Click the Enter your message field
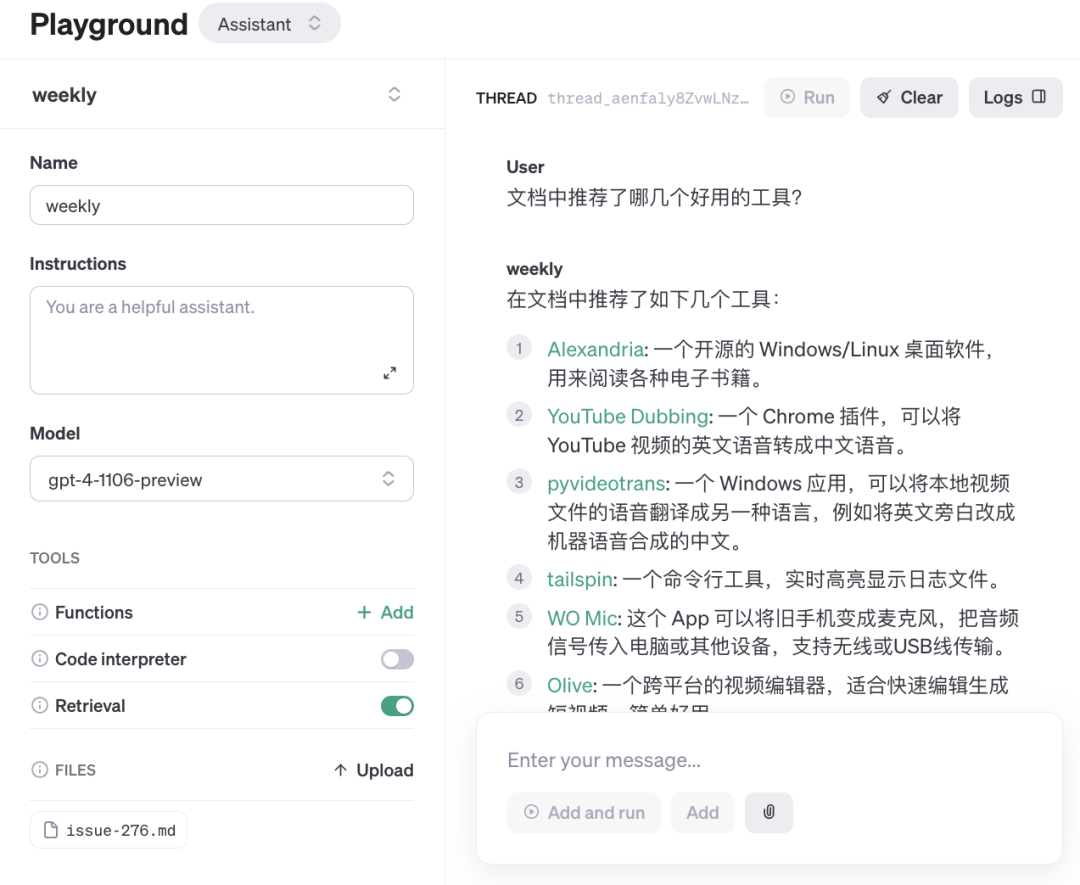 pyautogui.click(x=769, y=760)
